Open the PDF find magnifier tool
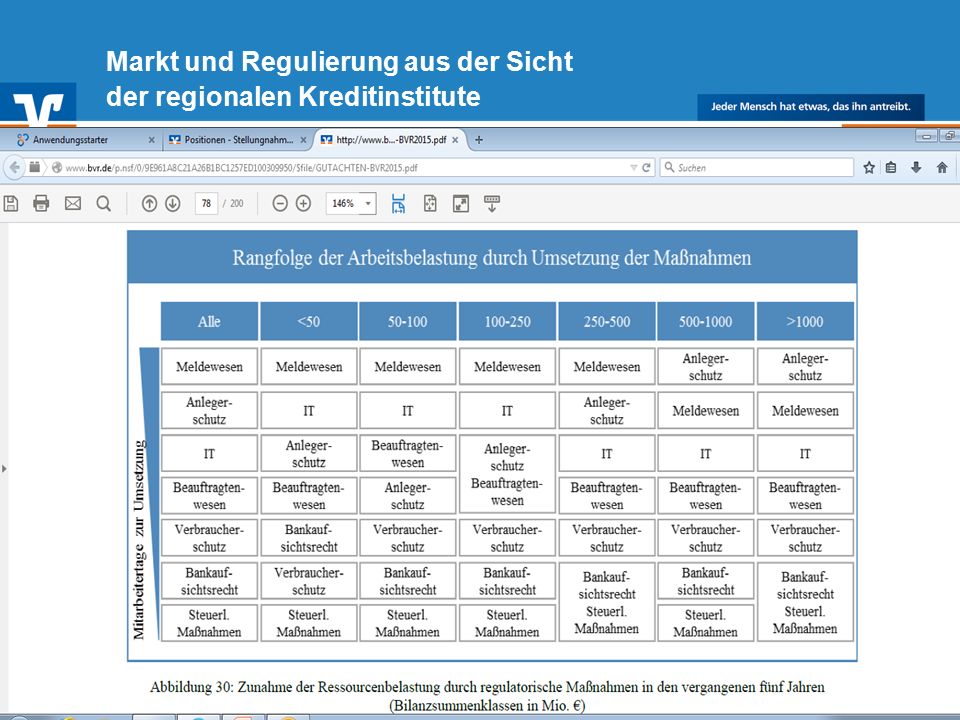The height and width of the screenshot is (720, 960). click(x=103, y=203)
